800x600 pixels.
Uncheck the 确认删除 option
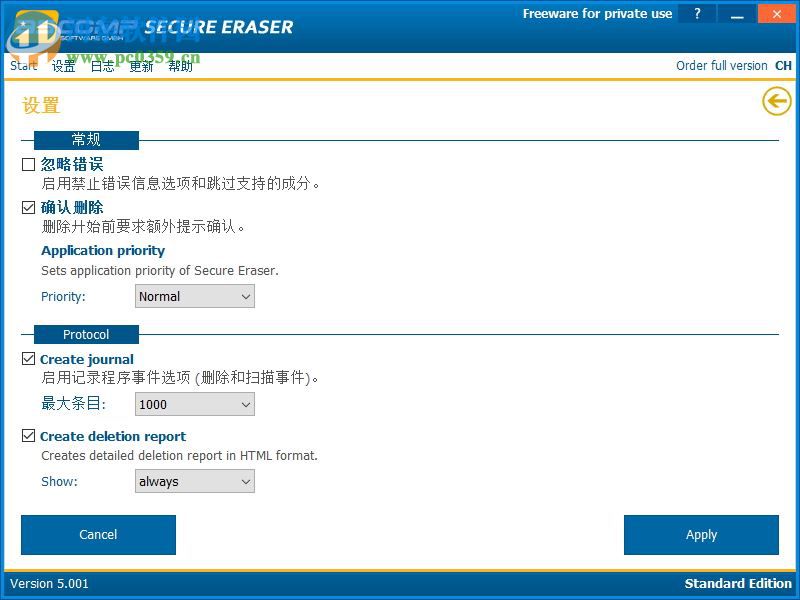pyautogui.click(x=28, y=207)
